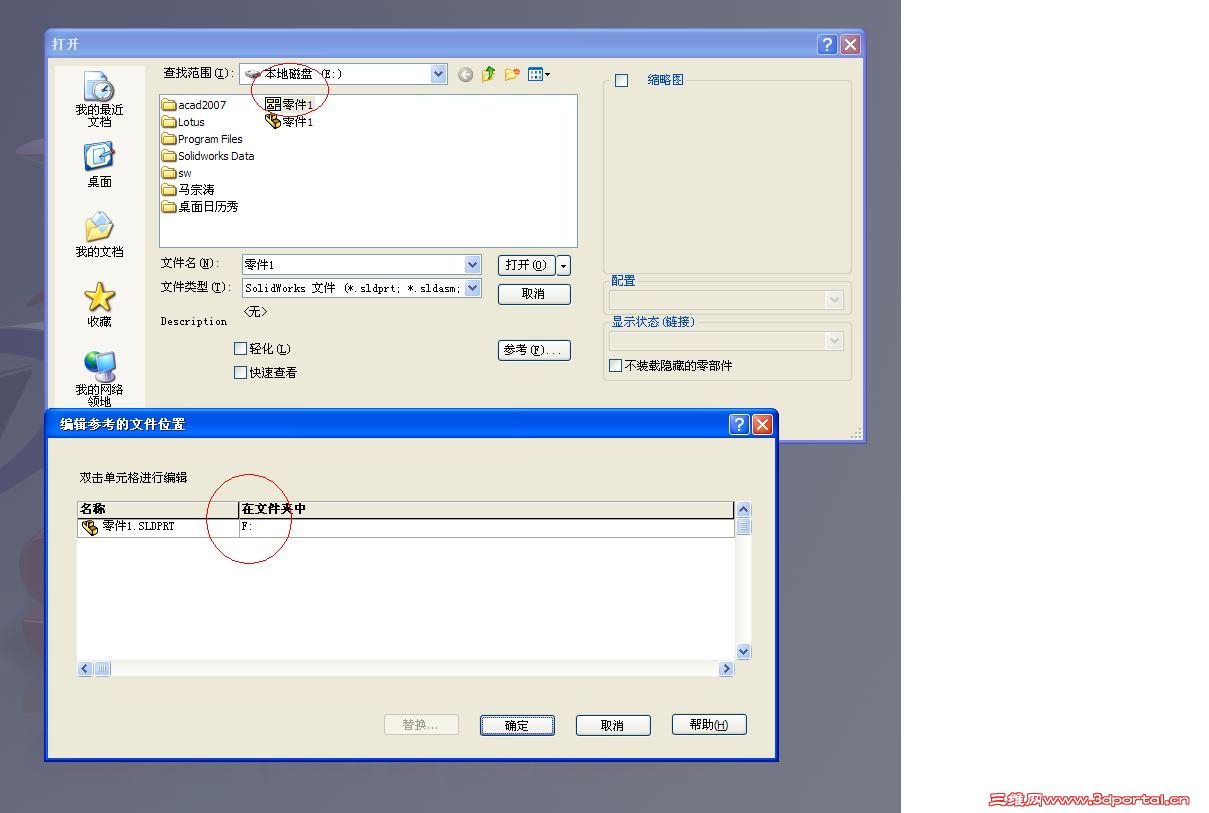Open the arrow next to the 打开 button

click(564, 265)
